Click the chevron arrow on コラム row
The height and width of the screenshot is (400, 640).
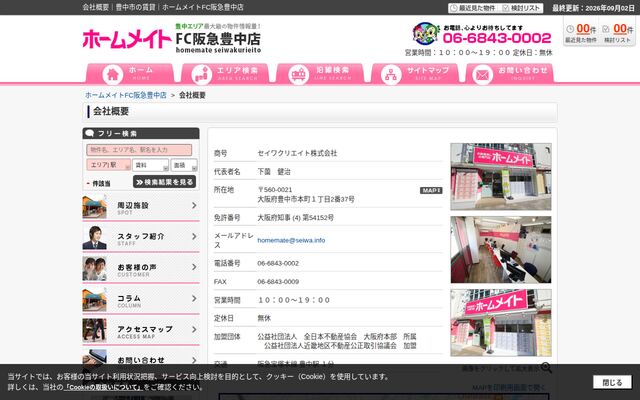coord(194,298)
